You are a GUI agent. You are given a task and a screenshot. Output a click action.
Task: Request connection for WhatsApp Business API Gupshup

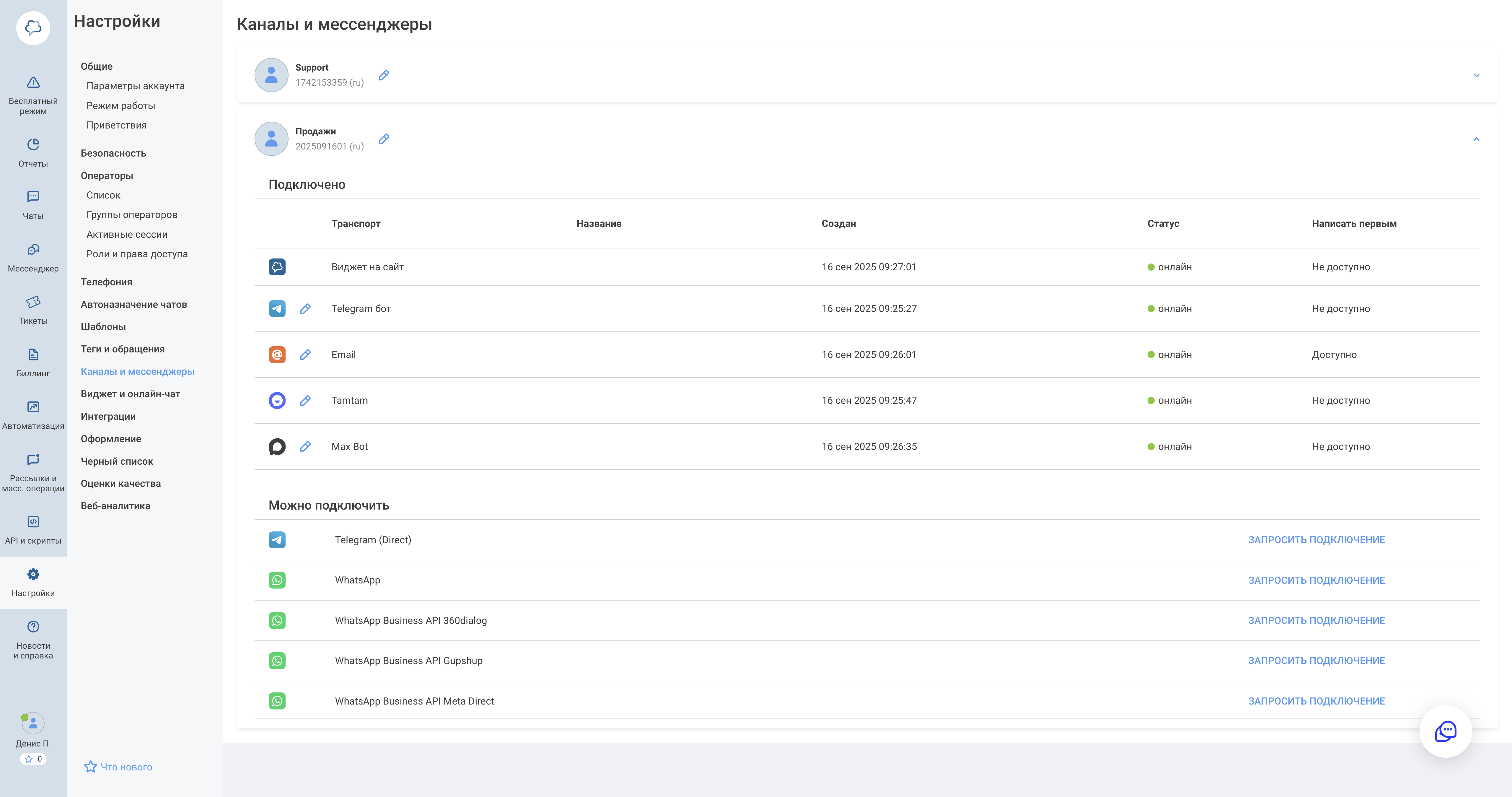pyautogui.click(x=1316, y=661)
